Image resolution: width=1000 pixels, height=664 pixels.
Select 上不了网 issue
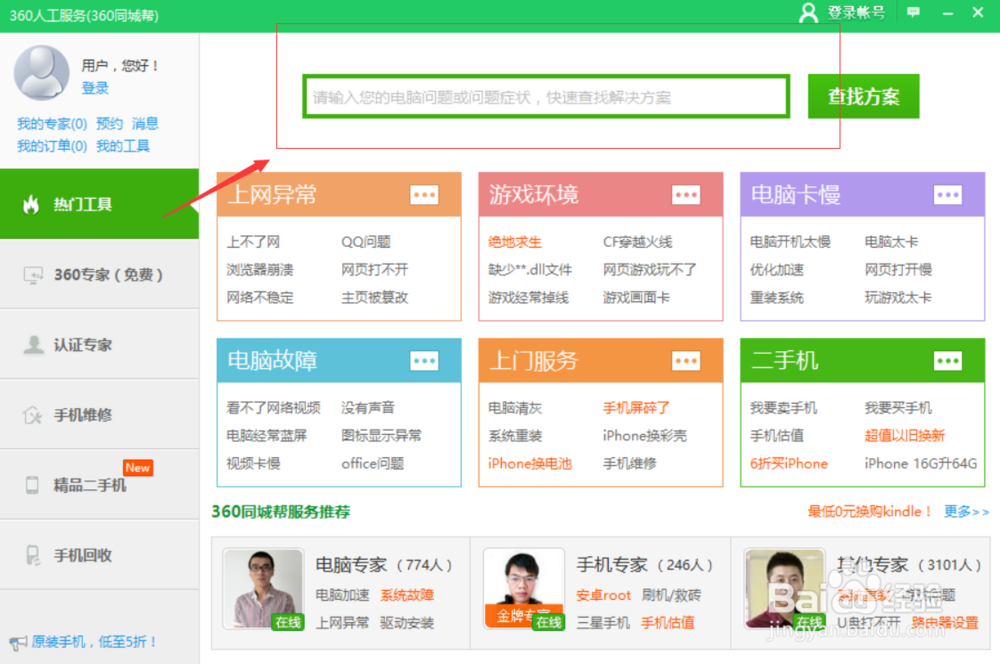(253, 242)
